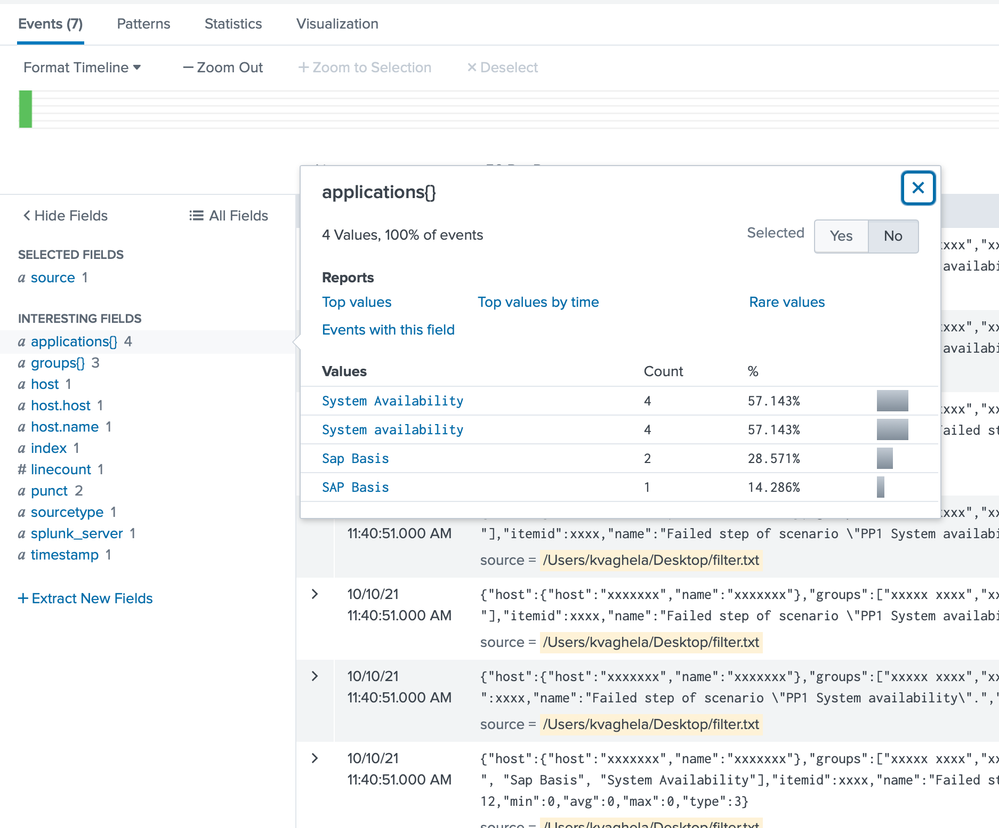Expand the event row above the last
The width and height of the screenshot is (999, 828).
[315, 676]
